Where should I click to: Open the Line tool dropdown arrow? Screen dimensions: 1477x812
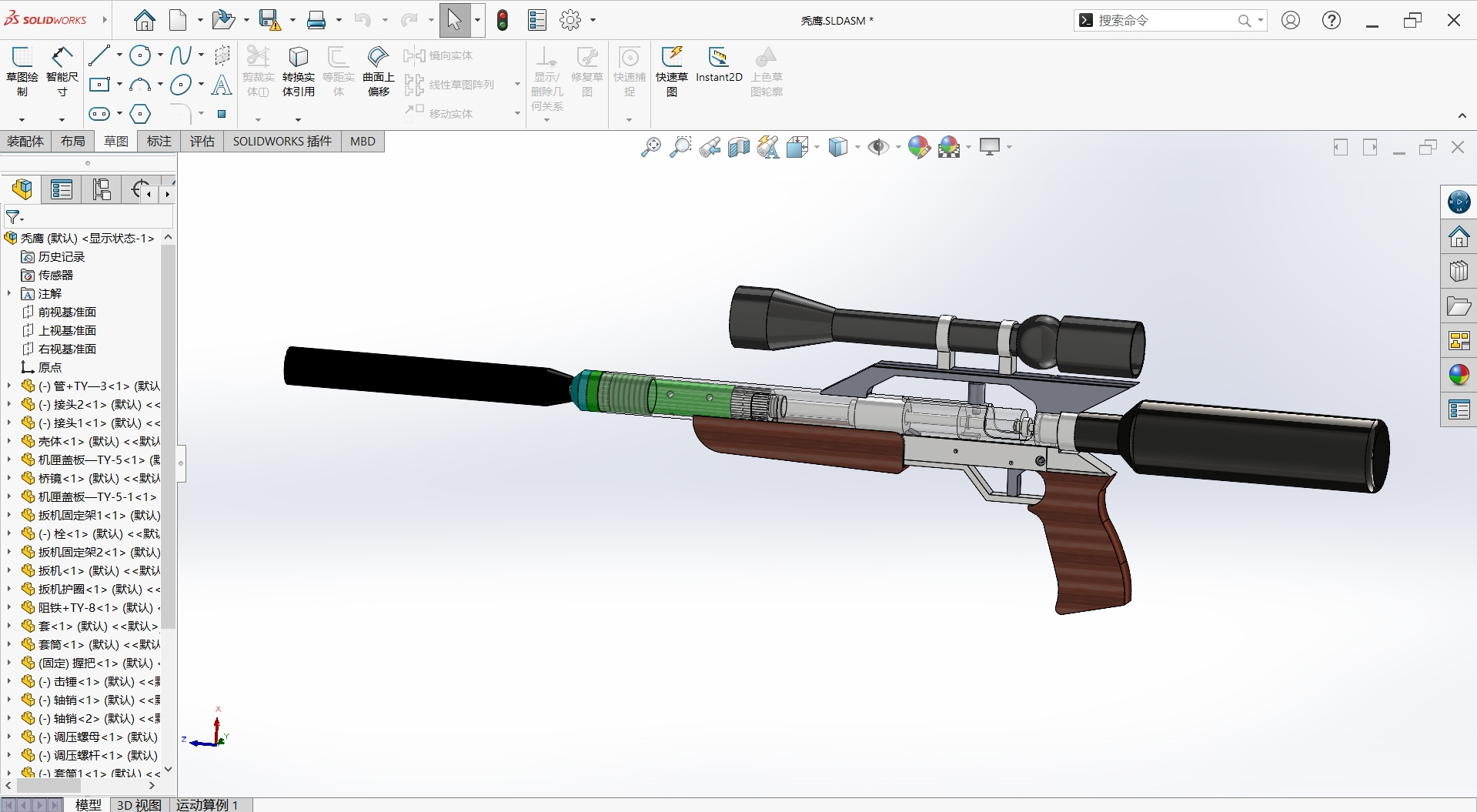coord(119,55)
